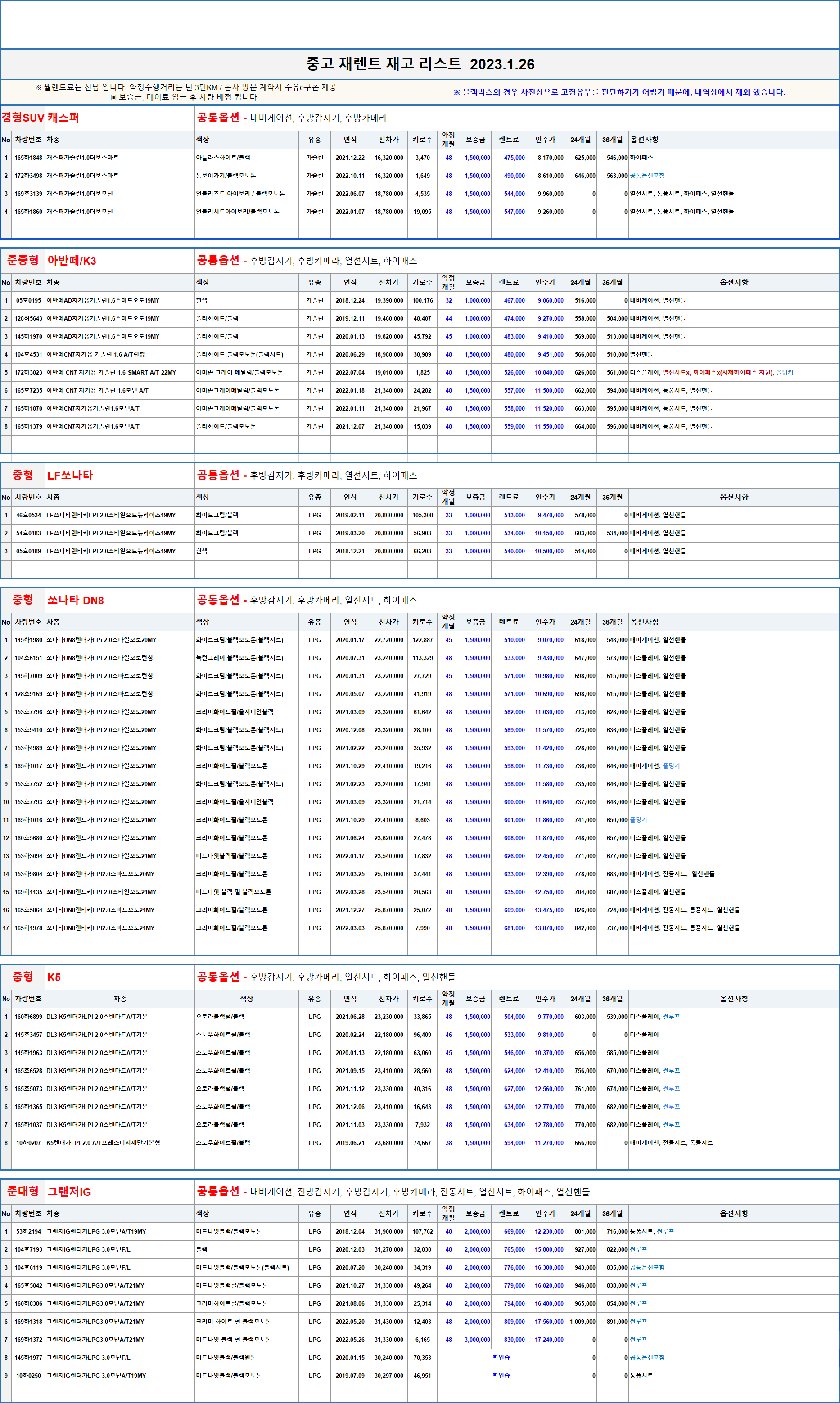Select plate number cell 165하1848

click(28, 158)
